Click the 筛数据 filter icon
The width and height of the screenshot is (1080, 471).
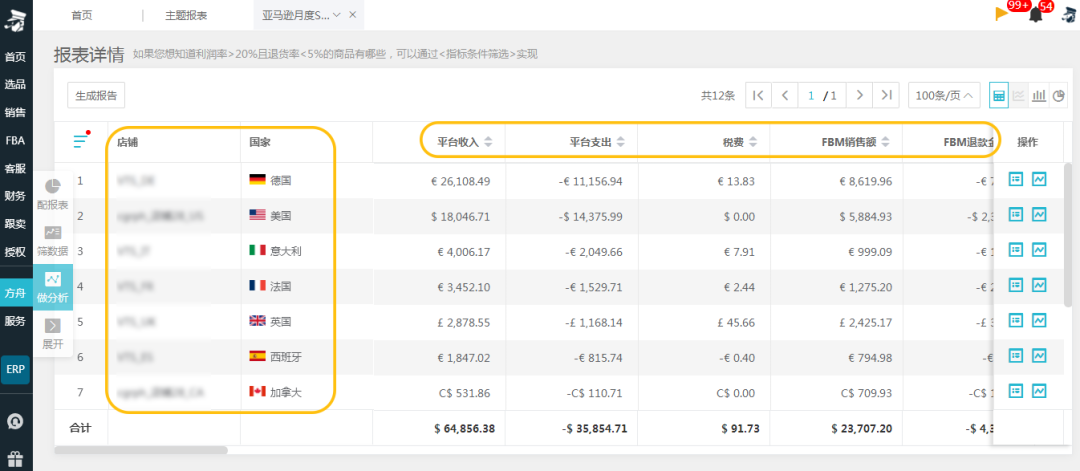(x=53, y=233)
